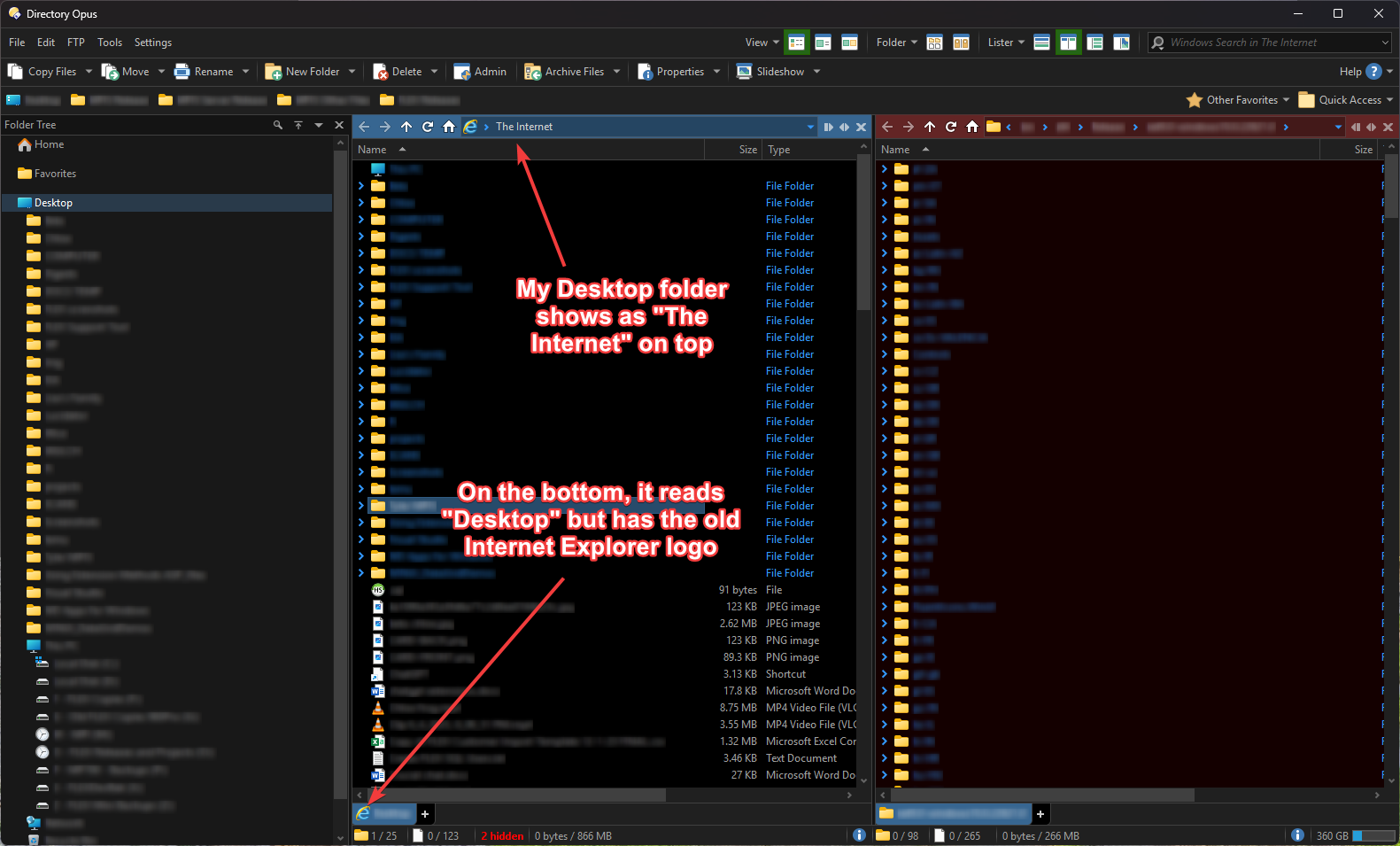Switch to Thumbnails view mode icon
This screenshot has width=1400, height=846.
(849, 43)
